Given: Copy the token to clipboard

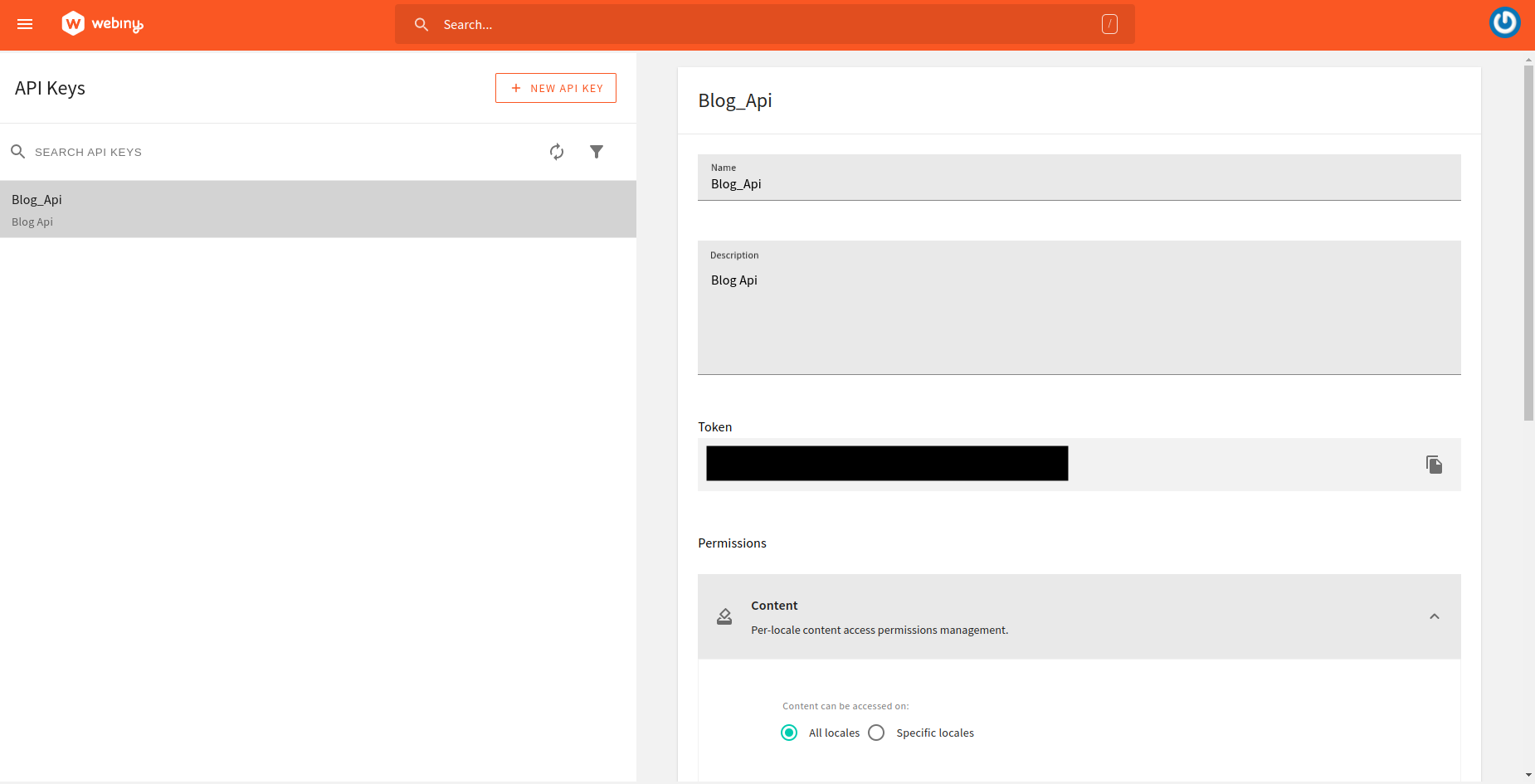Looking at the screenshot, I should (x=1434, y=465).
